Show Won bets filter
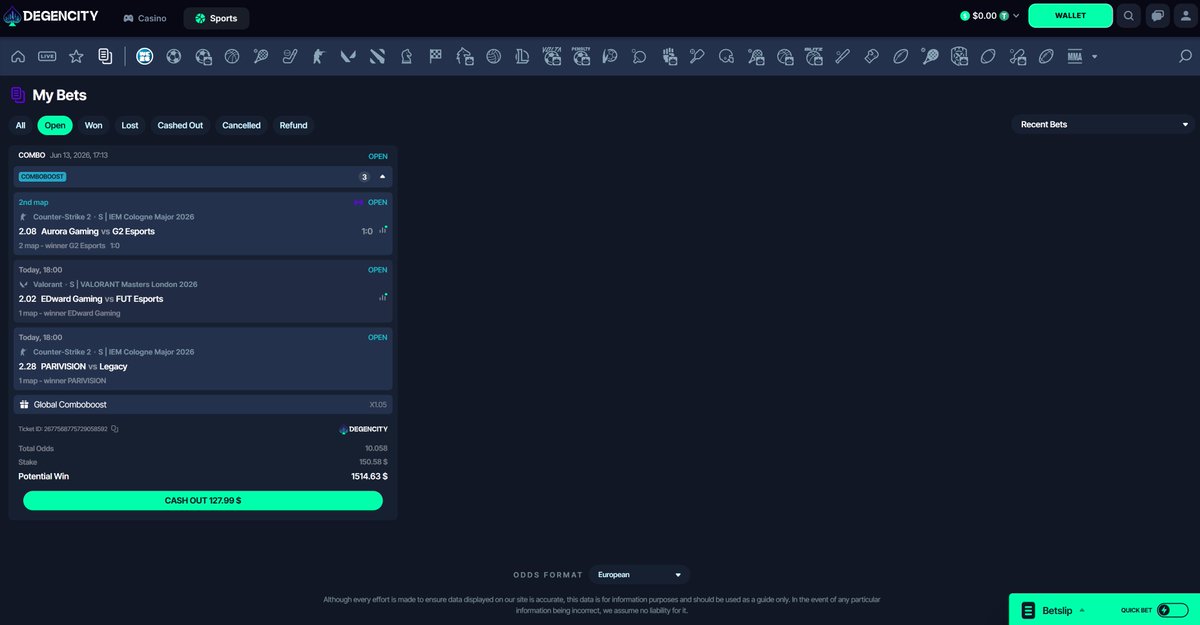The width and height of the screenshot is (1200, 625). click(x=93, y=125)
